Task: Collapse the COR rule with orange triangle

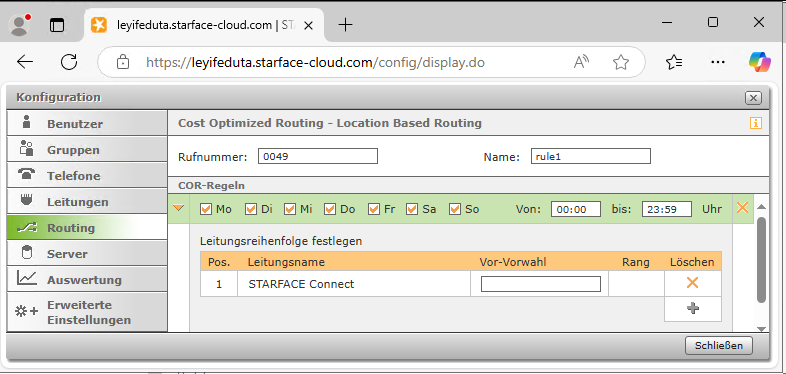Action: [178, 208]
